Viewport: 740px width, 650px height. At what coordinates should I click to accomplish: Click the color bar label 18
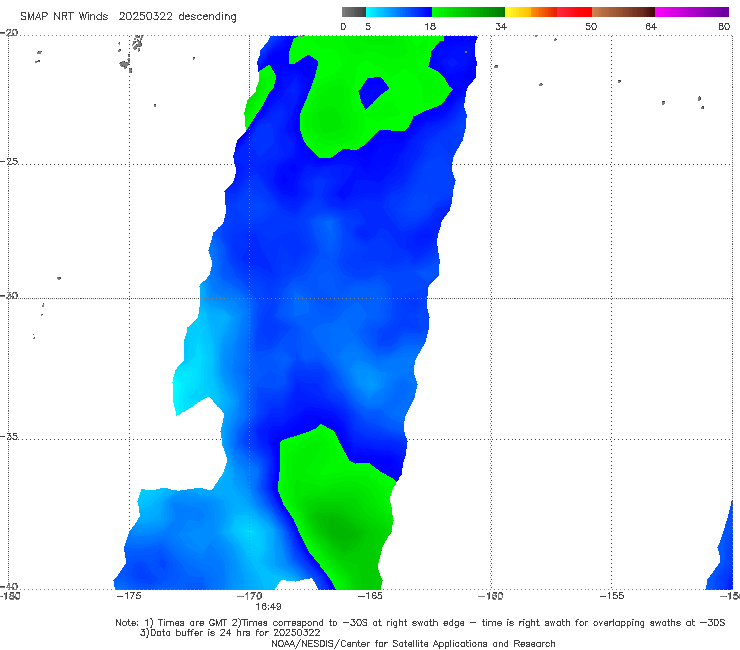pyautogui.click(x=430, y=27)
